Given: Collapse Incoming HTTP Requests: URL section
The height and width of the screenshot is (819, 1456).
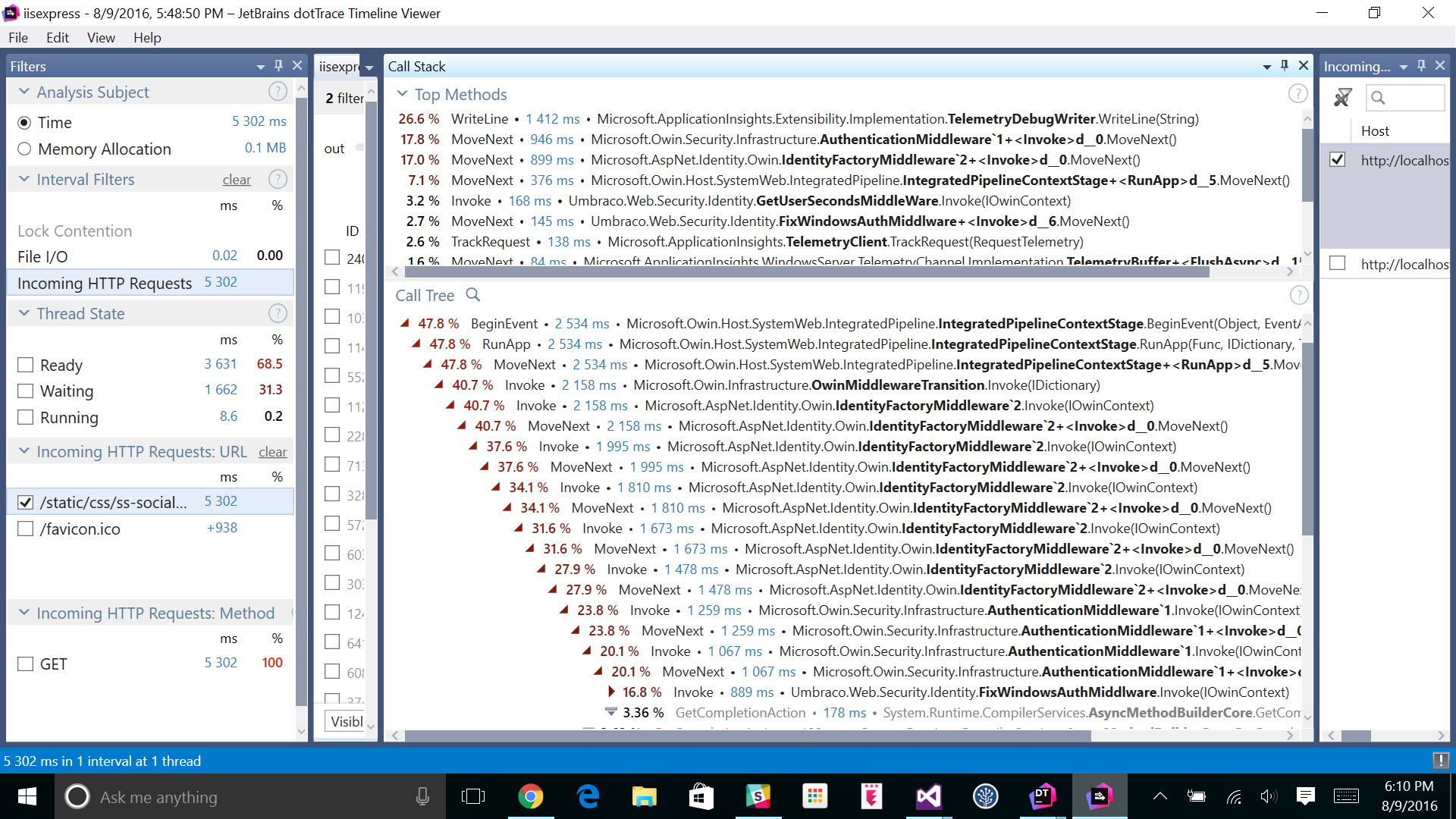Looking at the screenshot, I should pyautogui.click(x=24, y=451).
